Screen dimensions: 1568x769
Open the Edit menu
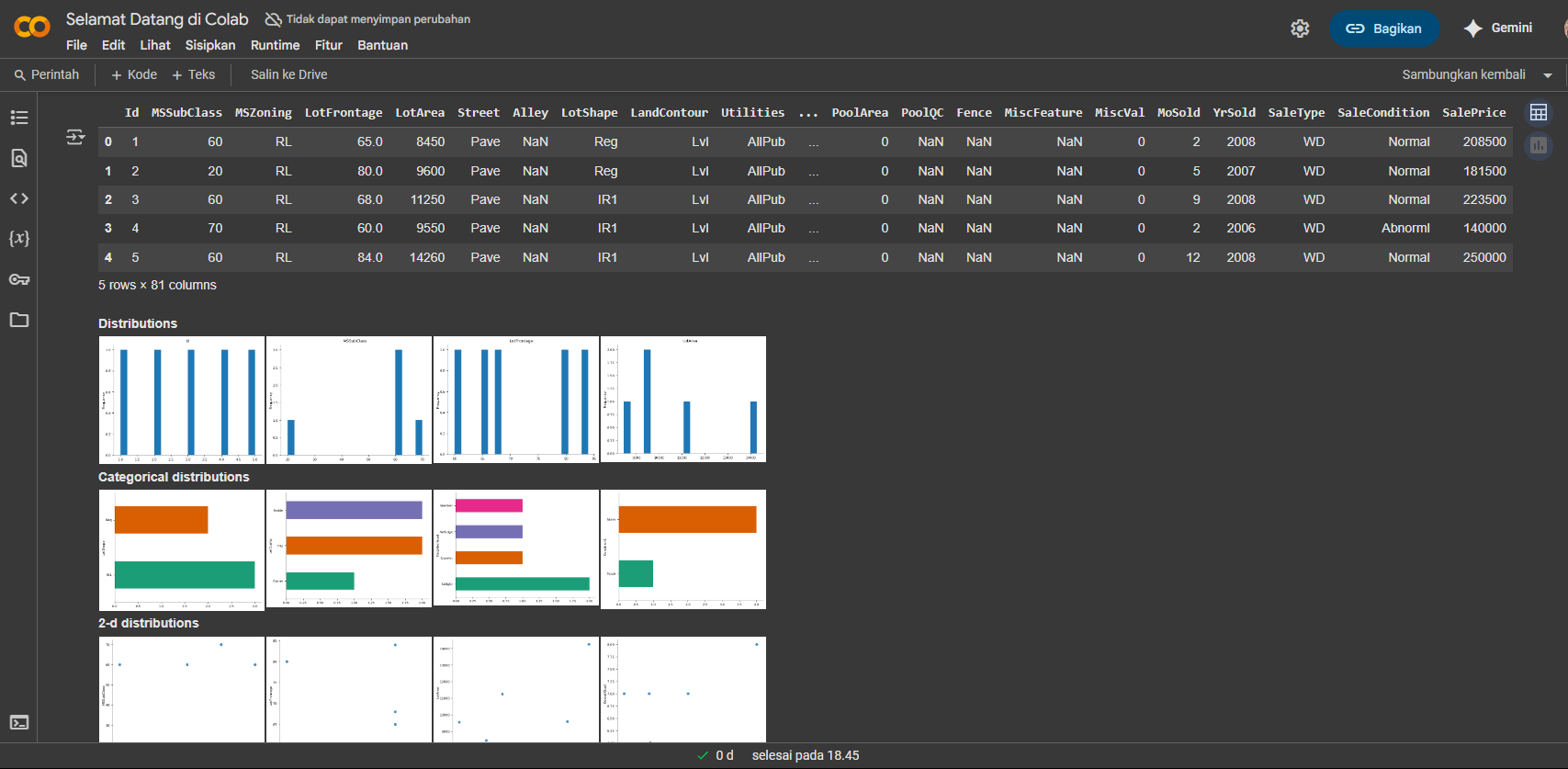[x=113, y=45]
